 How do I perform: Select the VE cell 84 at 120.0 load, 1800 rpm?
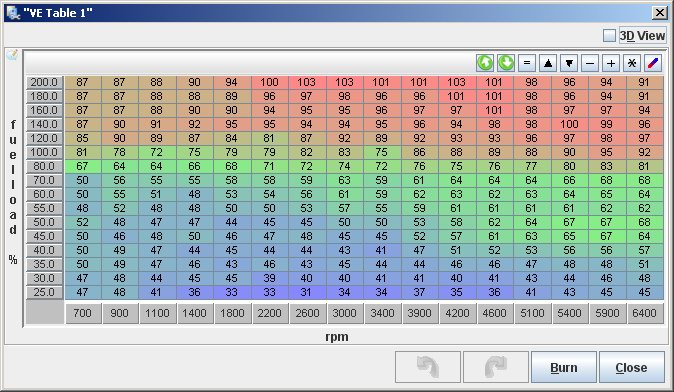pyautogui.click(x=232, y=138)
